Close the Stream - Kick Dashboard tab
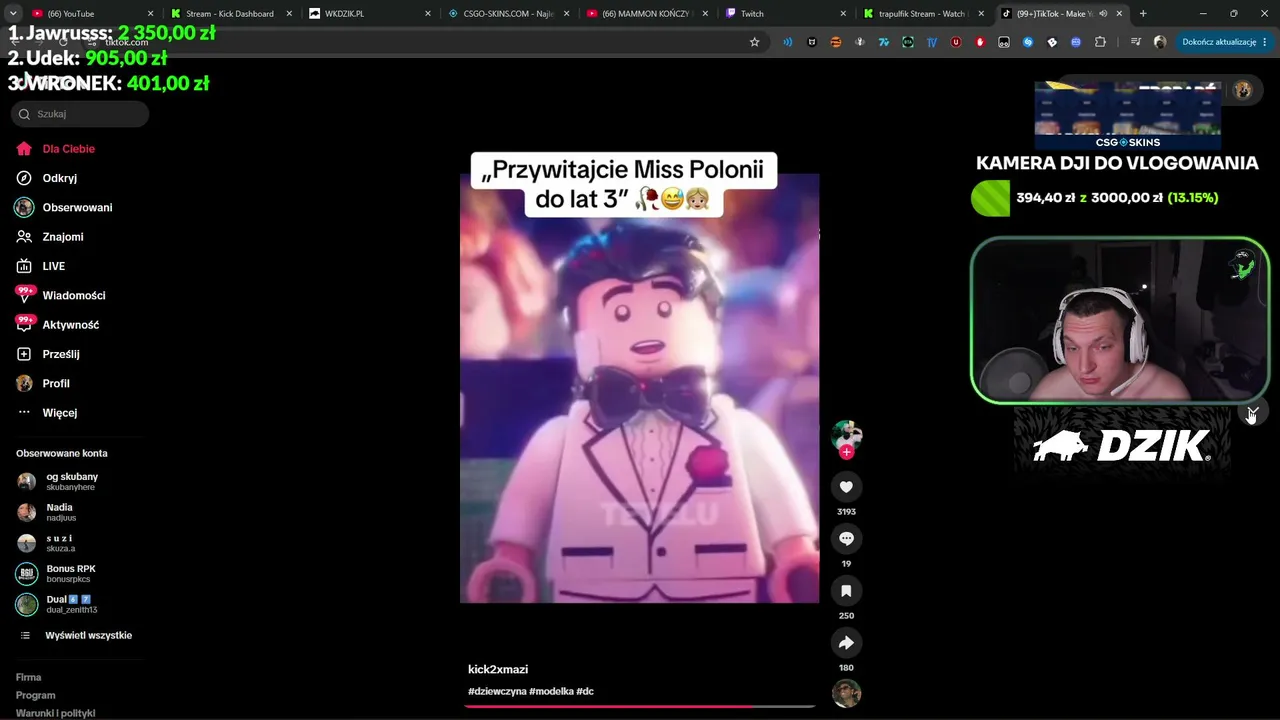This screenshot has width=1280, height=720. click(288, 14)
